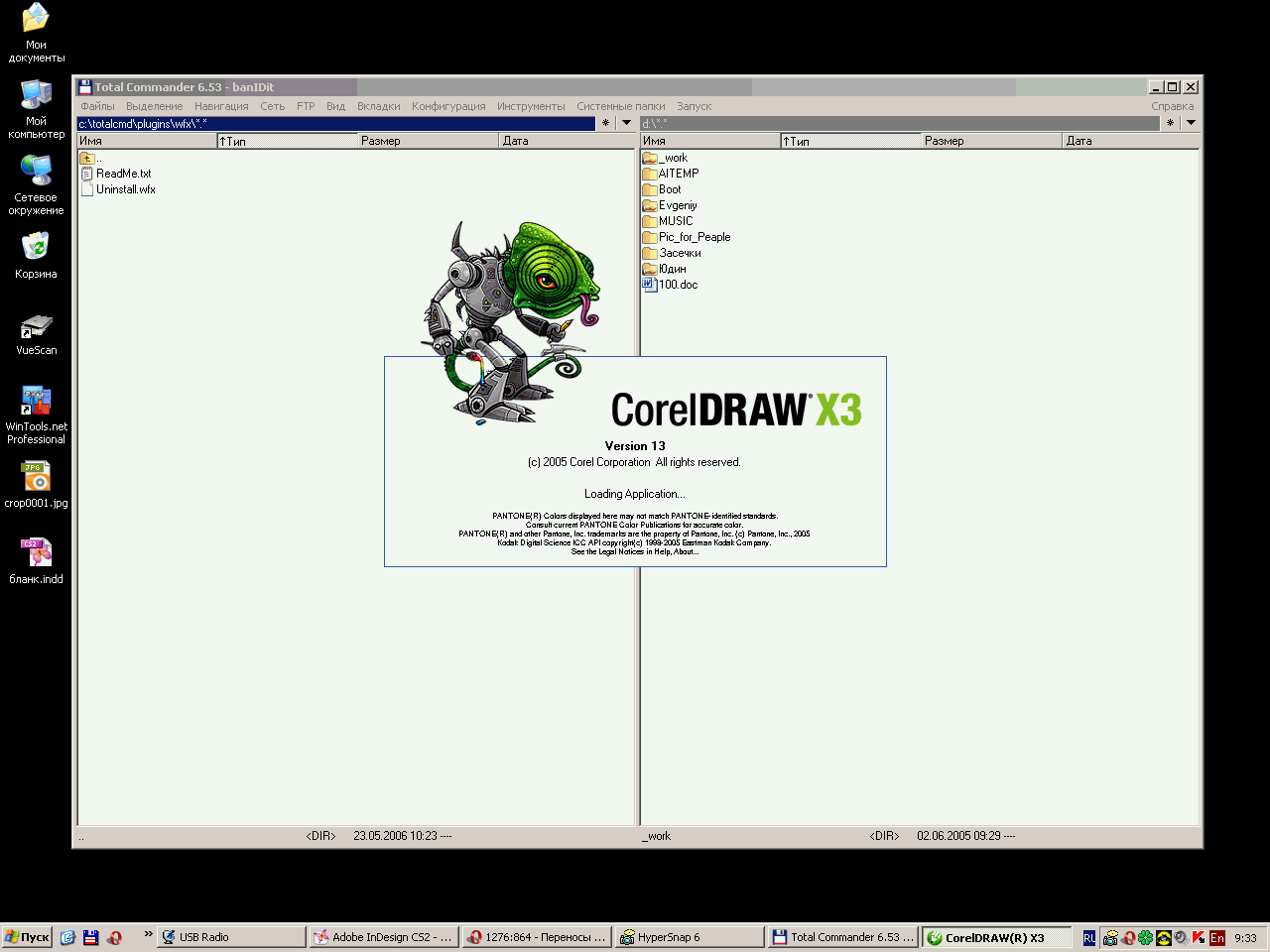Click the Пуск start button
The image size is (1270, 952).
point(27,937)
